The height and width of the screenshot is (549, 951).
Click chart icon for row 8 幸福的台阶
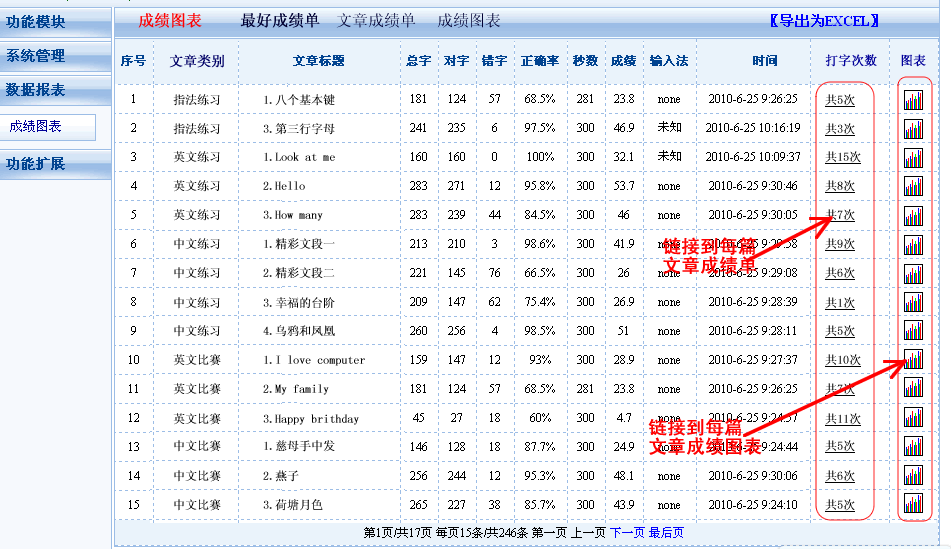913,303
